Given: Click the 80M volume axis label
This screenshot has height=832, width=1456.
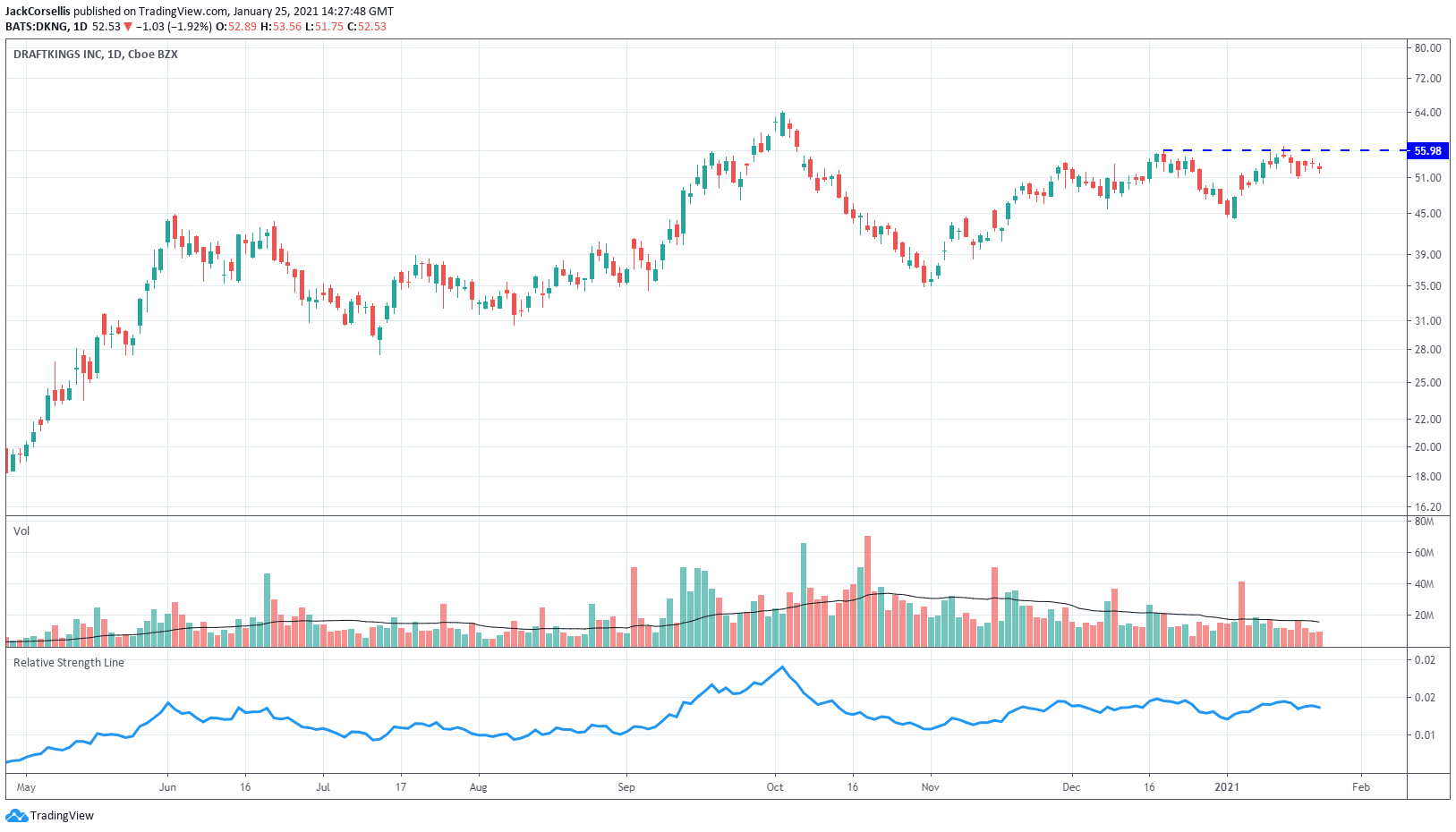Looking at the screenshot, I should [1424, 522].
